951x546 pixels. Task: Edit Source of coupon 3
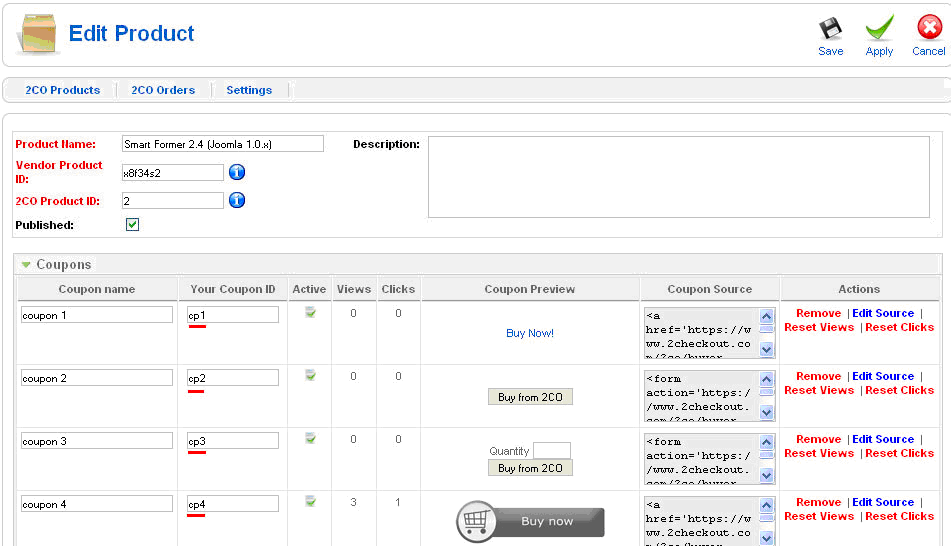883,439
